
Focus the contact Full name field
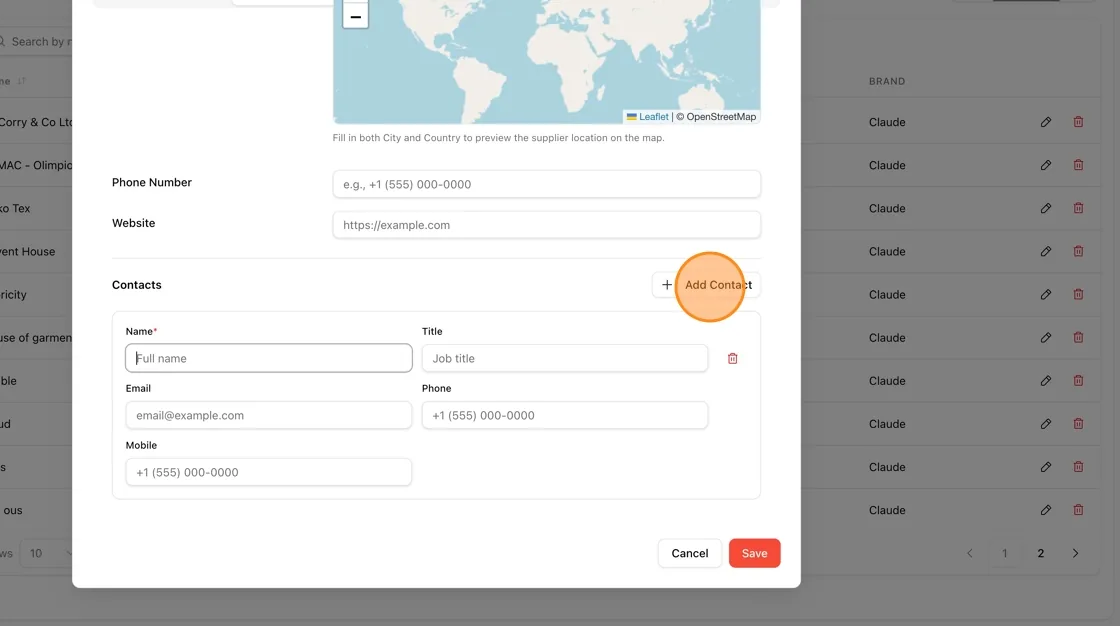click(x=269, y=358)
